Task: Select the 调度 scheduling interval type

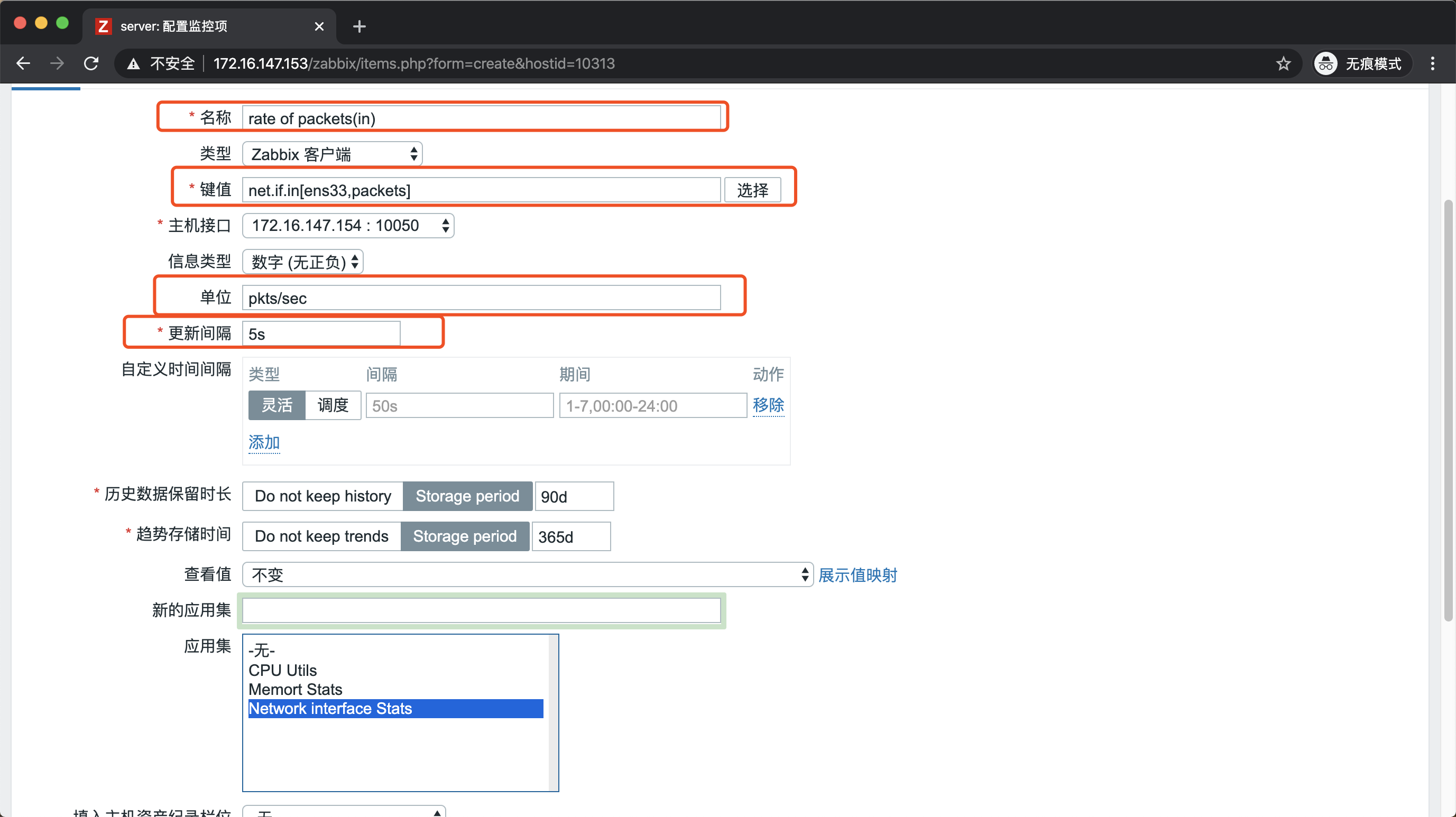Action: coord(333,405)
